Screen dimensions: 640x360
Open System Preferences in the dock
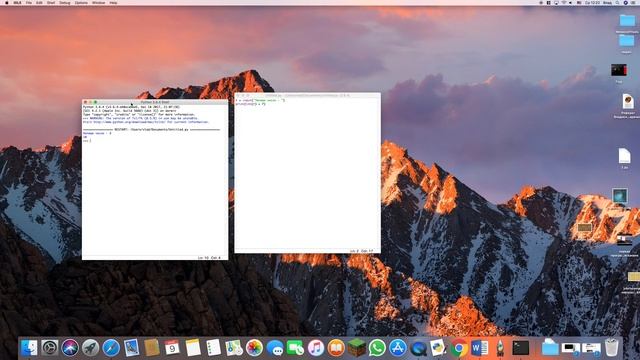[x=49, y=348]
